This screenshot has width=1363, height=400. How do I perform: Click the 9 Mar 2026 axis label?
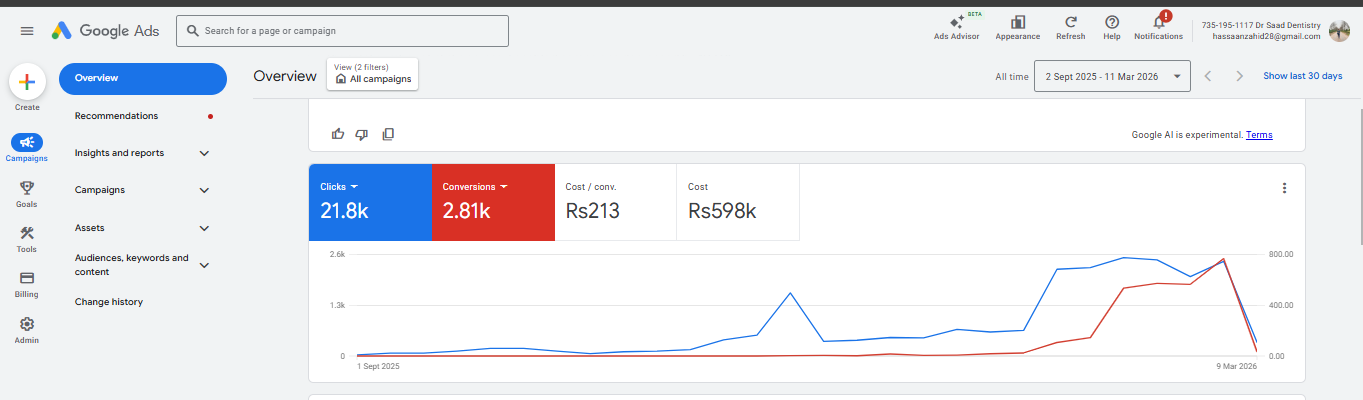click(1235, 367)
